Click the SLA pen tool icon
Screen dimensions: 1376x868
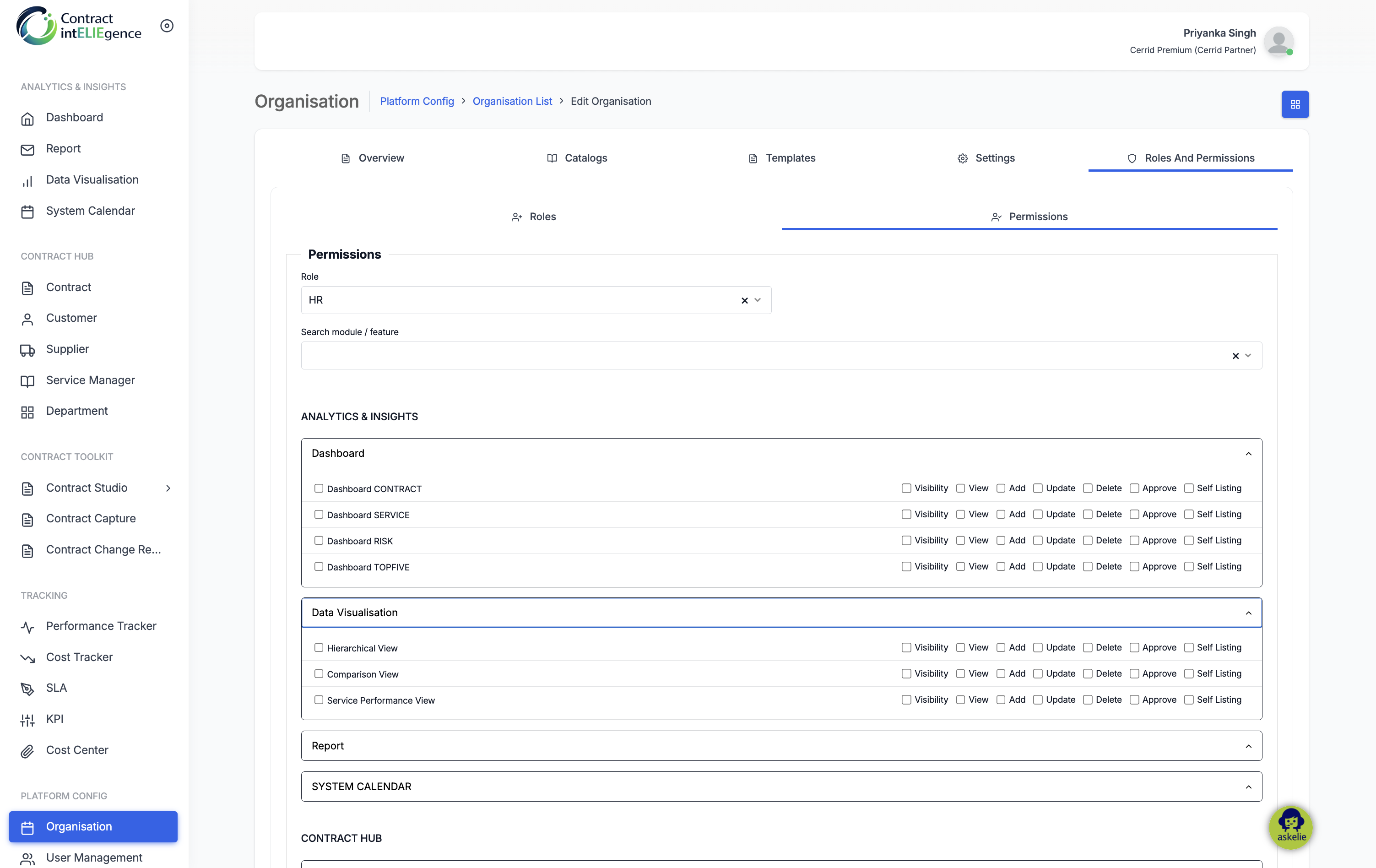27,689
